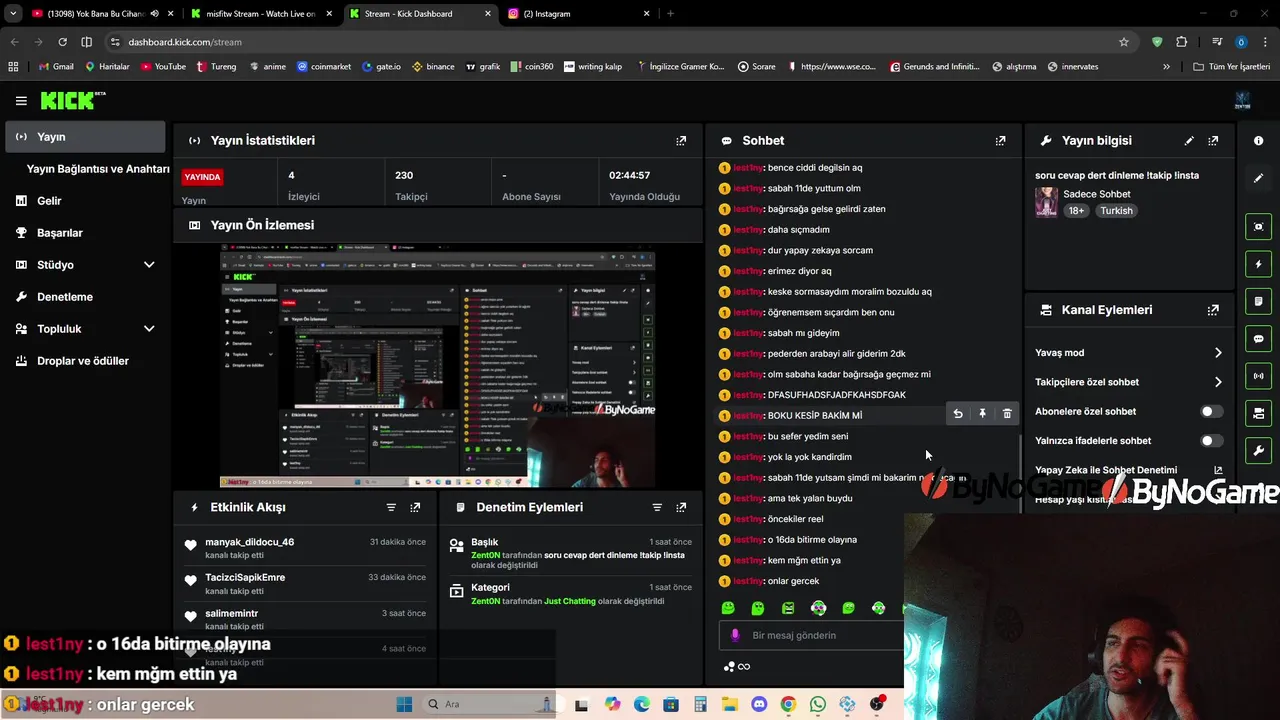Screen dimensions: 1280x720
Task: Enable Yalnızca ifadelerle sohbet switch
Action: click(x=1211, y=441)
